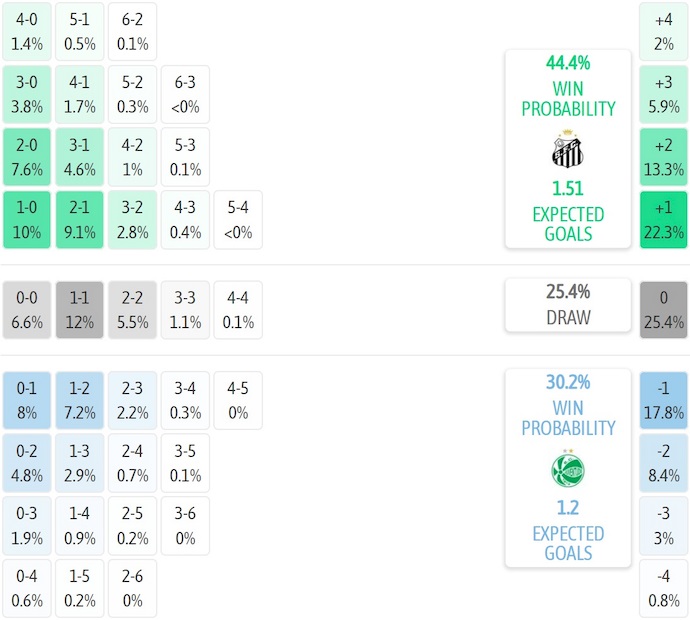Click the 2-2 draw score tile
Viewport: 690px width, 620px height.
pyautogui.click(x=132, y=310)
